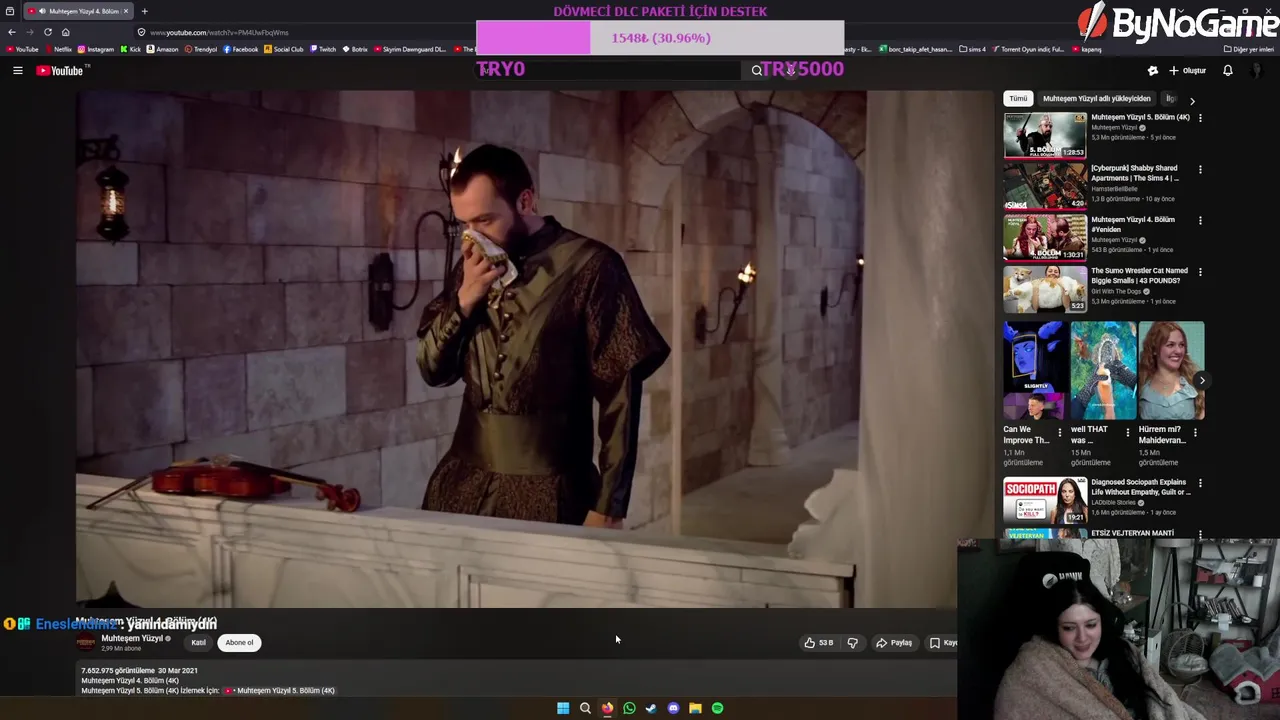Open the Can We Improve Th... short
This screenshot has height=720, width=1280.
pyautogui.click(x=1034, y=370)
